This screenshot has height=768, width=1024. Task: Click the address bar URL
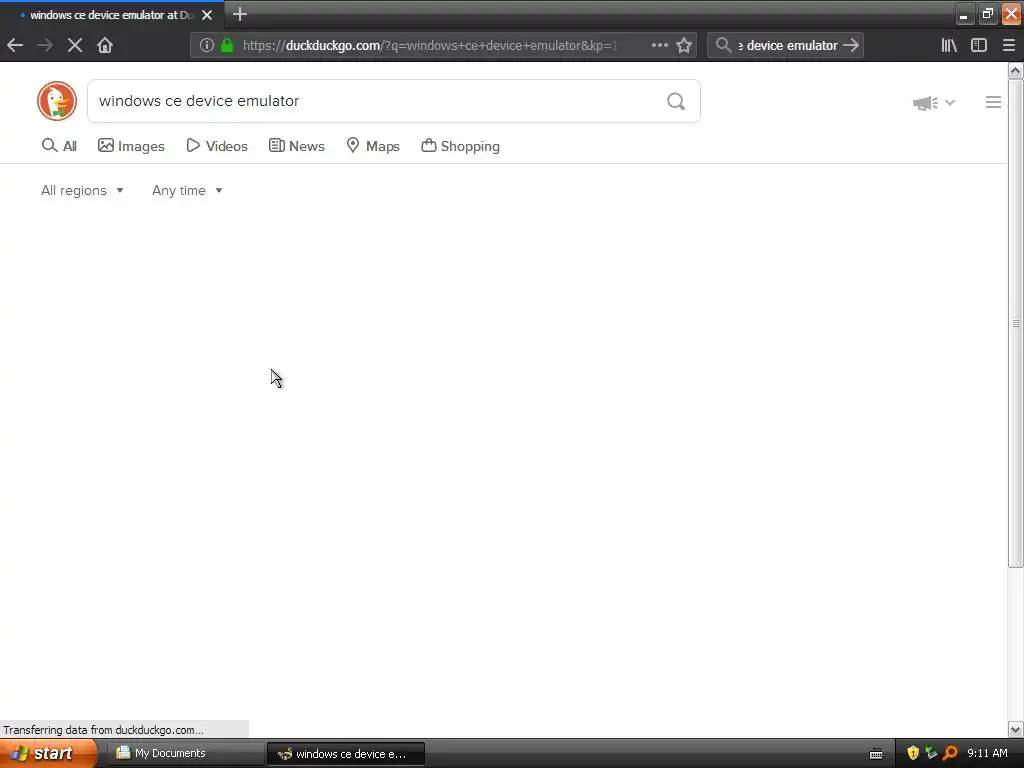429,45
